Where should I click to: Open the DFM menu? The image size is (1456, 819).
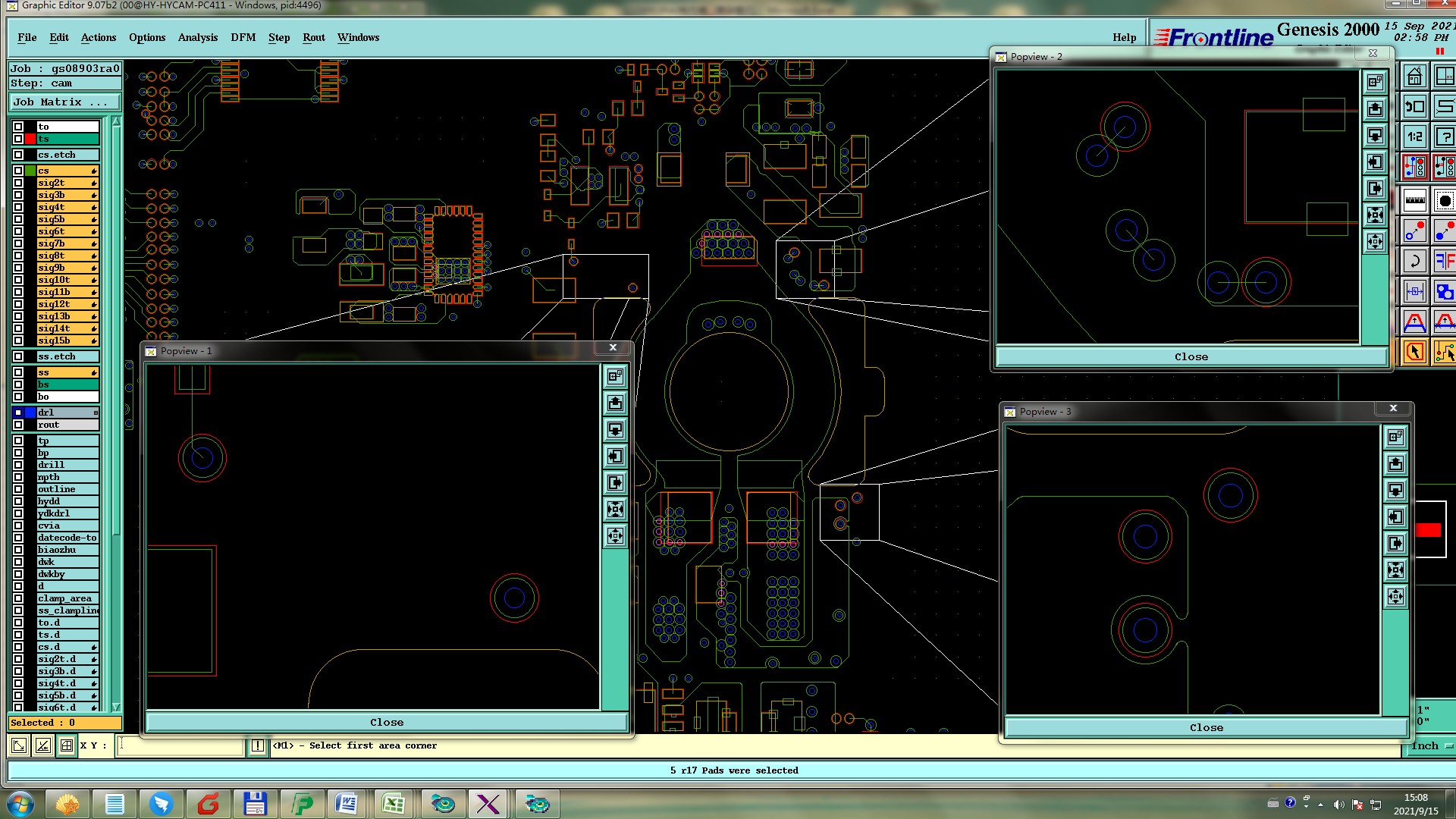coord(243,37)
